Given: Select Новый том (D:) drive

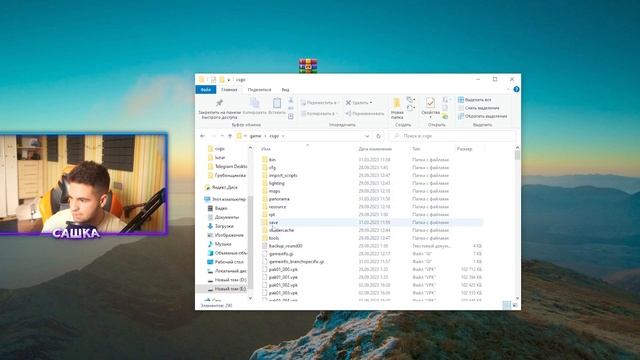Looking at the screenshot, I should click(227, 280).
